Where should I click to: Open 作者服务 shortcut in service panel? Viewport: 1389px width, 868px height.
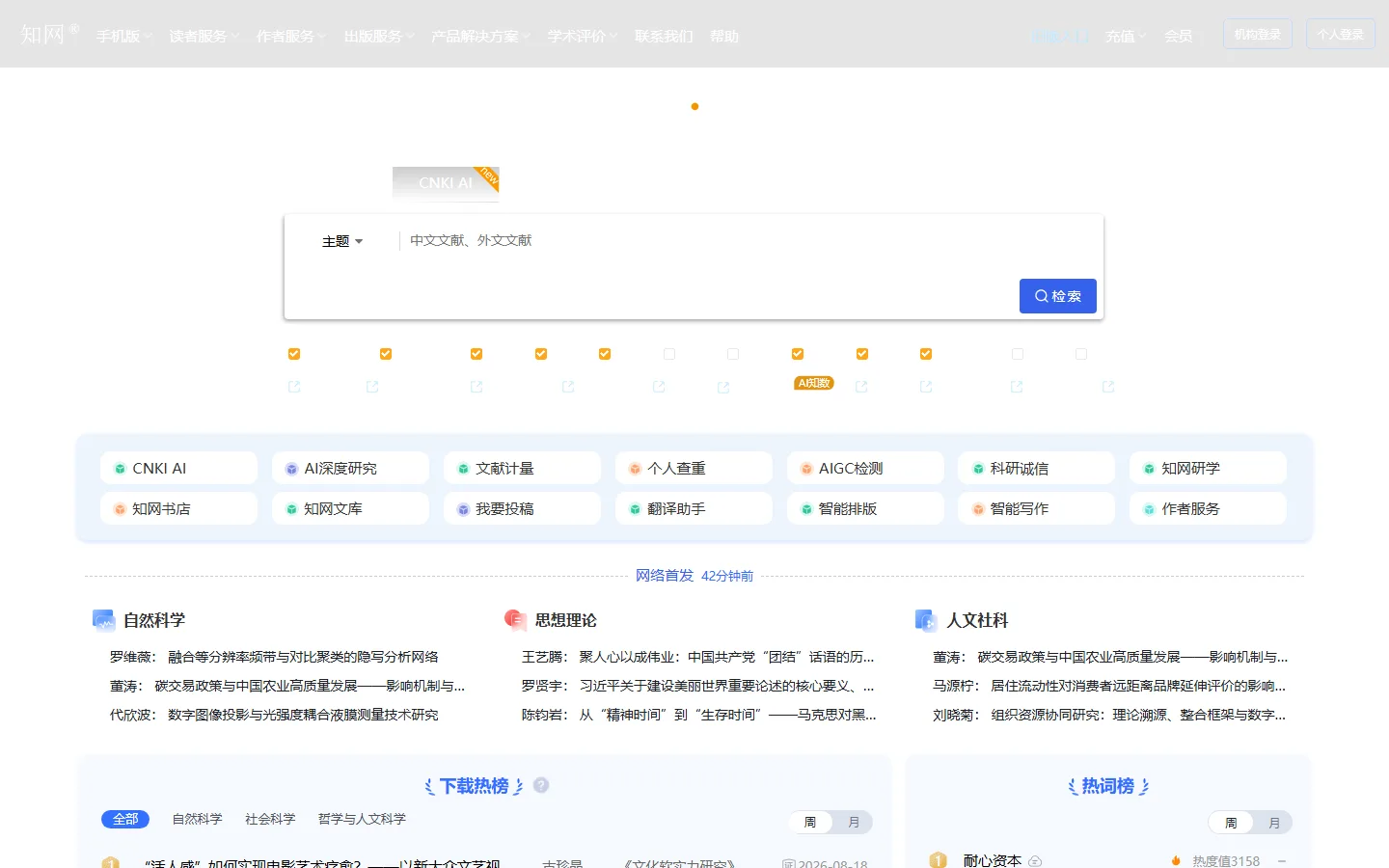pos(1208,508)
